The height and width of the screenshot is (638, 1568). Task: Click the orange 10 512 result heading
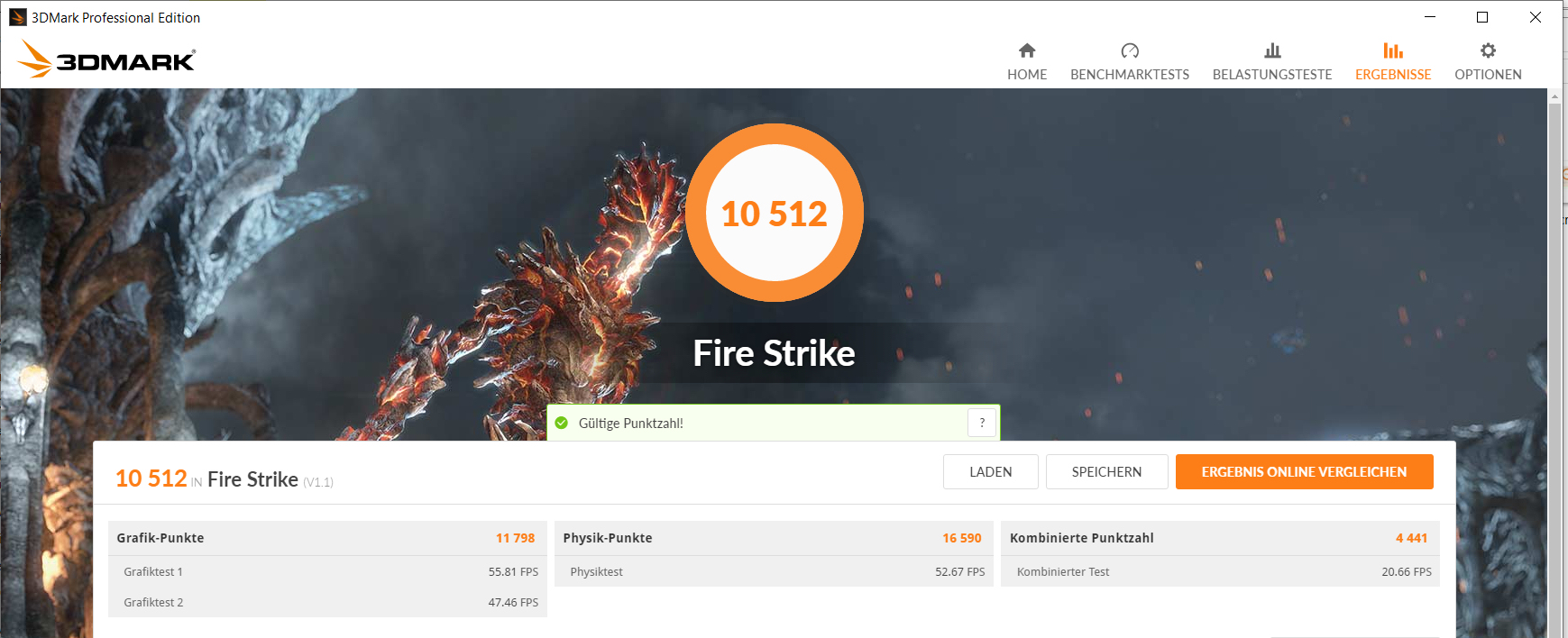(x=151, y=478)
